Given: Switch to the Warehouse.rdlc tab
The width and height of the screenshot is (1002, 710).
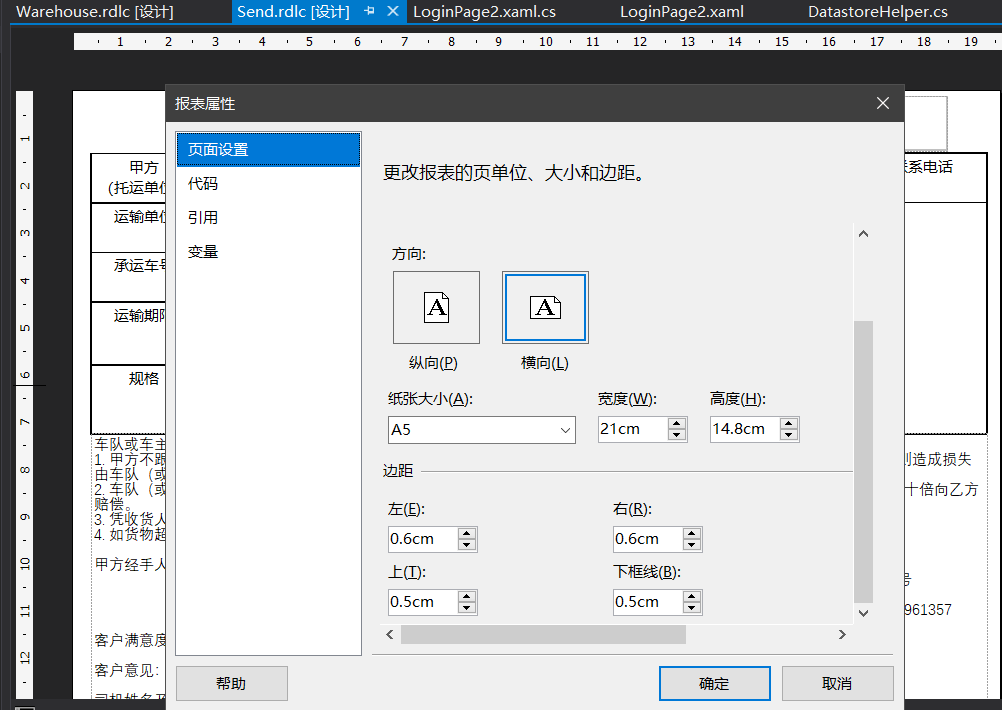Looking at the screenshot, I should click(x=95, y=12).
